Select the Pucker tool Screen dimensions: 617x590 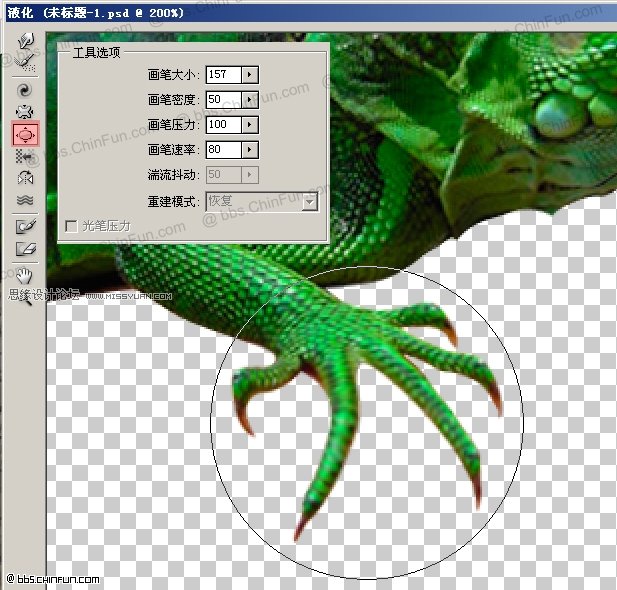click(x=24, y=112)
